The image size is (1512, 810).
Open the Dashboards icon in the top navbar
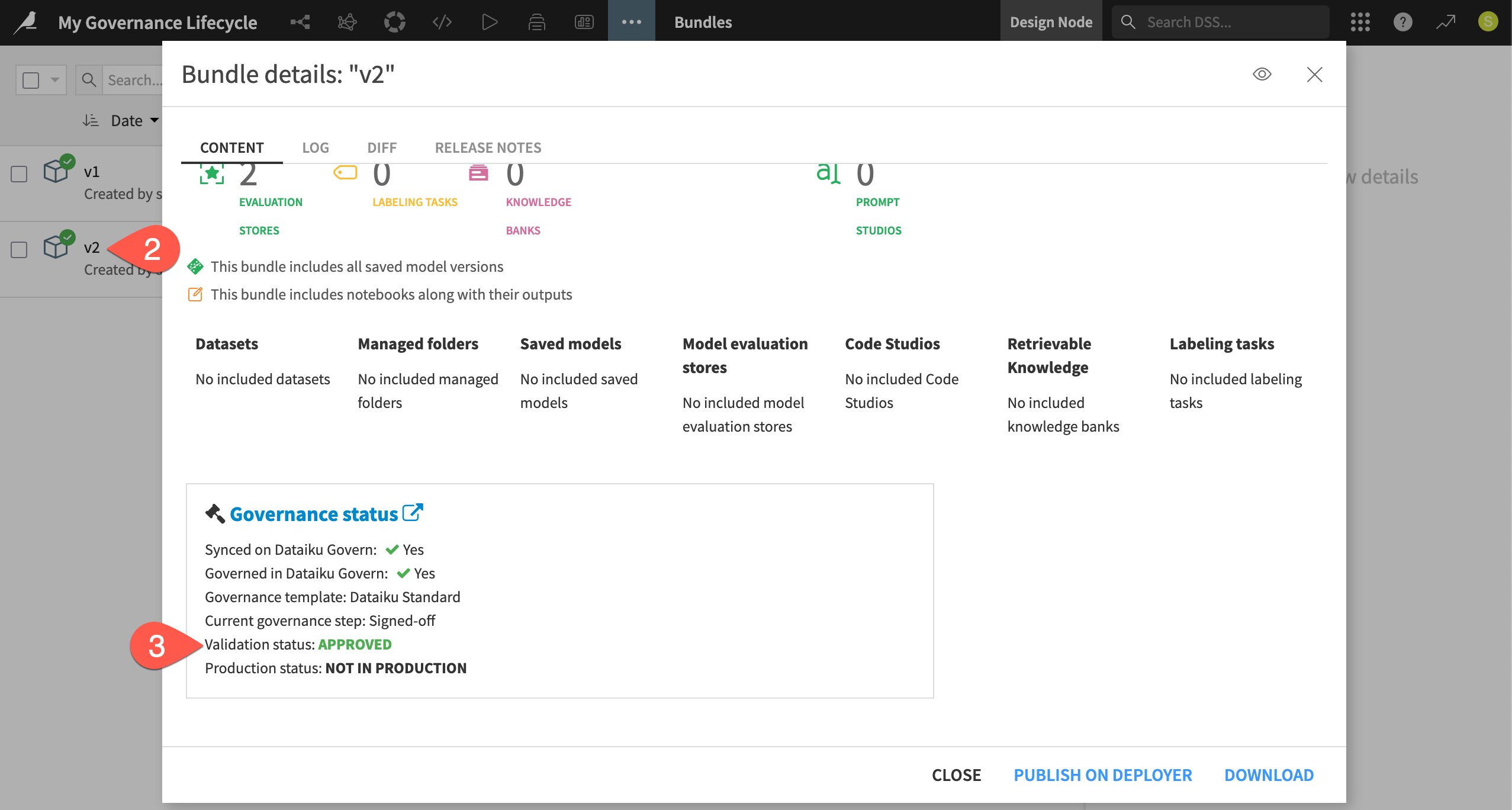(x=584, y=21)
